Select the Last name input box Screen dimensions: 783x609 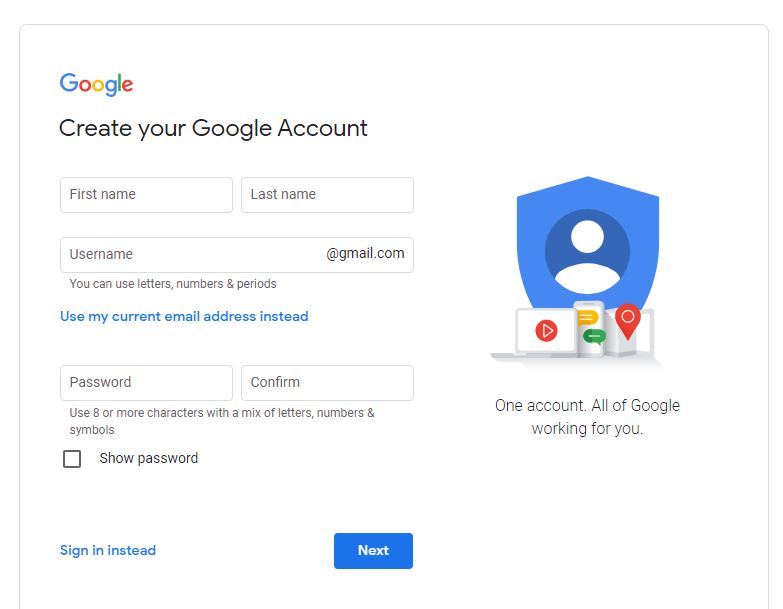[x=327, y=195]
